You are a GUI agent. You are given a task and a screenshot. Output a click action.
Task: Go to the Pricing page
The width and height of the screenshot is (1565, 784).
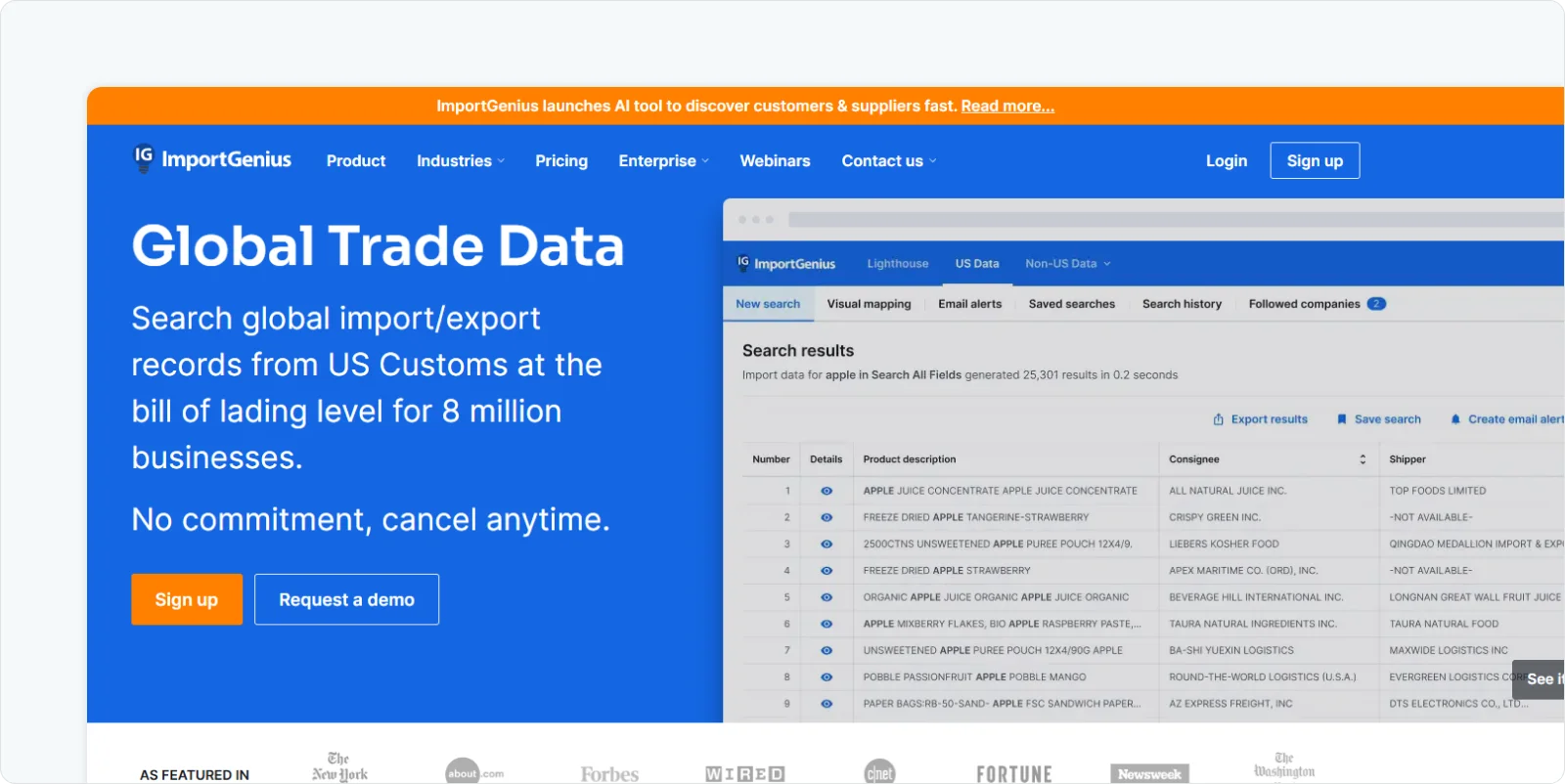coord(561,161)
